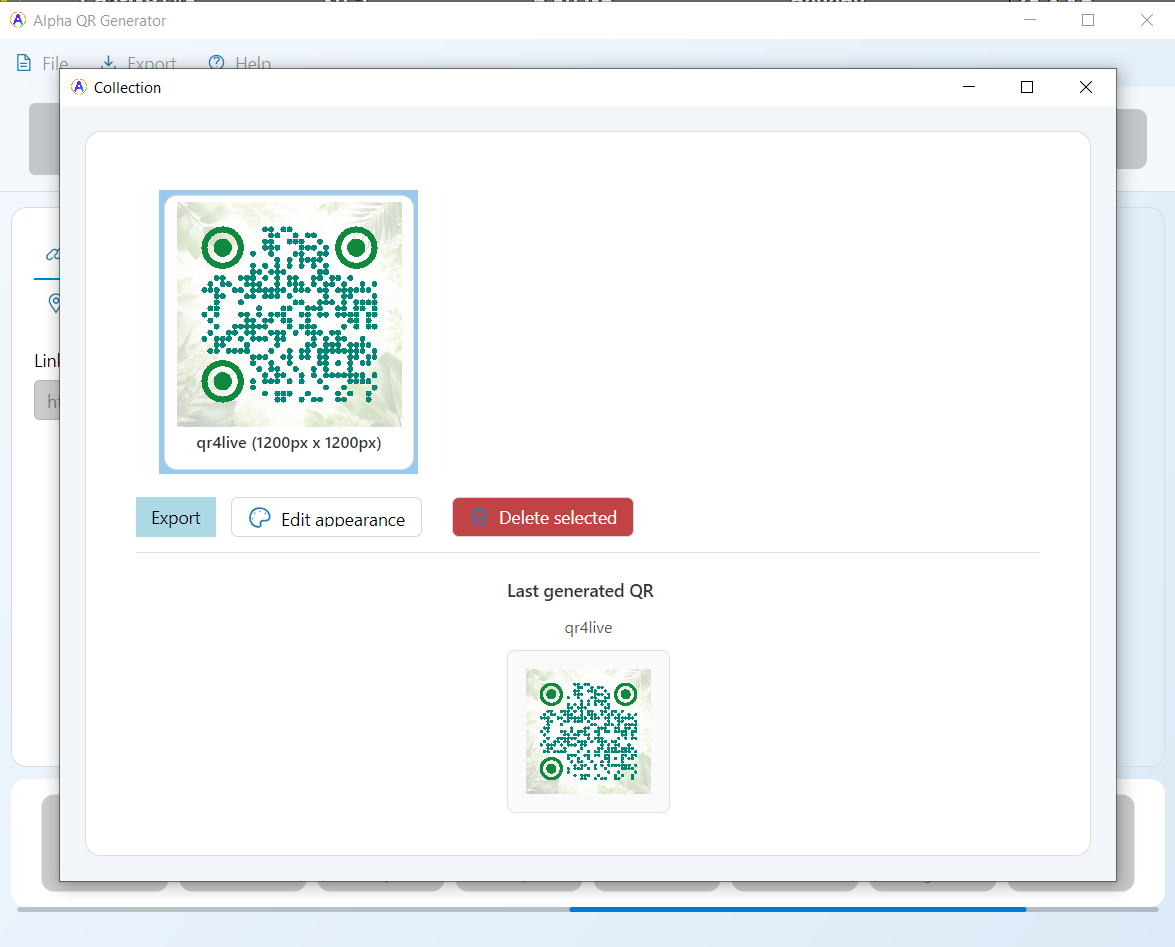Click the horizontal scrollbar in main window
The image size is (1175, 947).
coord(797,909)
